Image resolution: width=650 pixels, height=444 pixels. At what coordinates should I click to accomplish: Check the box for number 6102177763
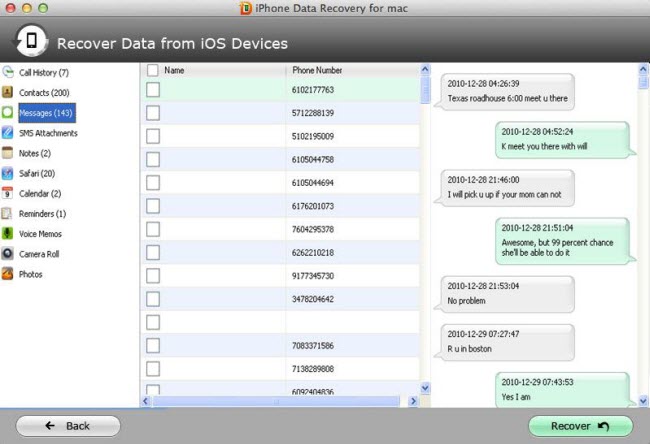[x=153, y=90]
